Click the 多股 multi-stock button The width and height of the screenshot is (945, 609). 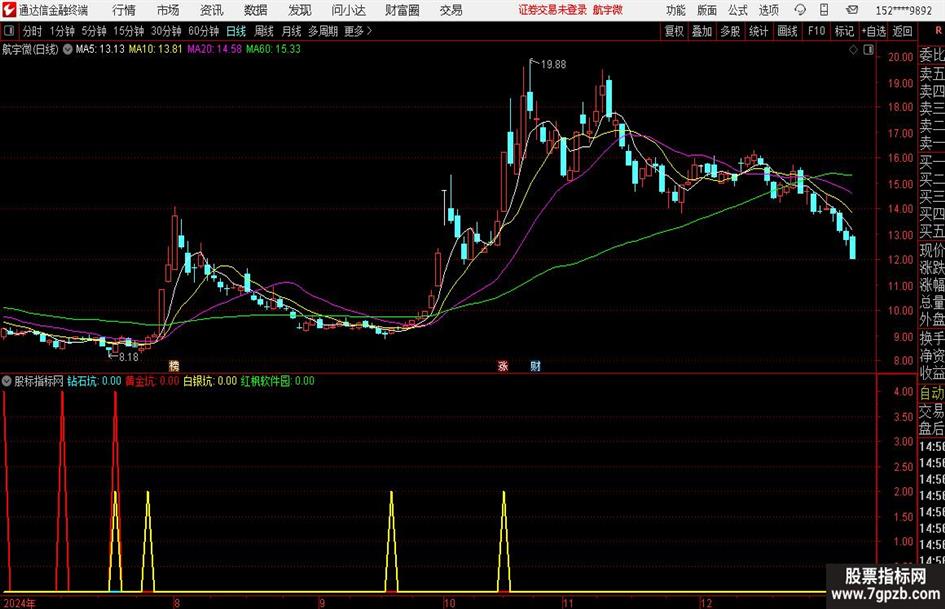tap(730, 31)
